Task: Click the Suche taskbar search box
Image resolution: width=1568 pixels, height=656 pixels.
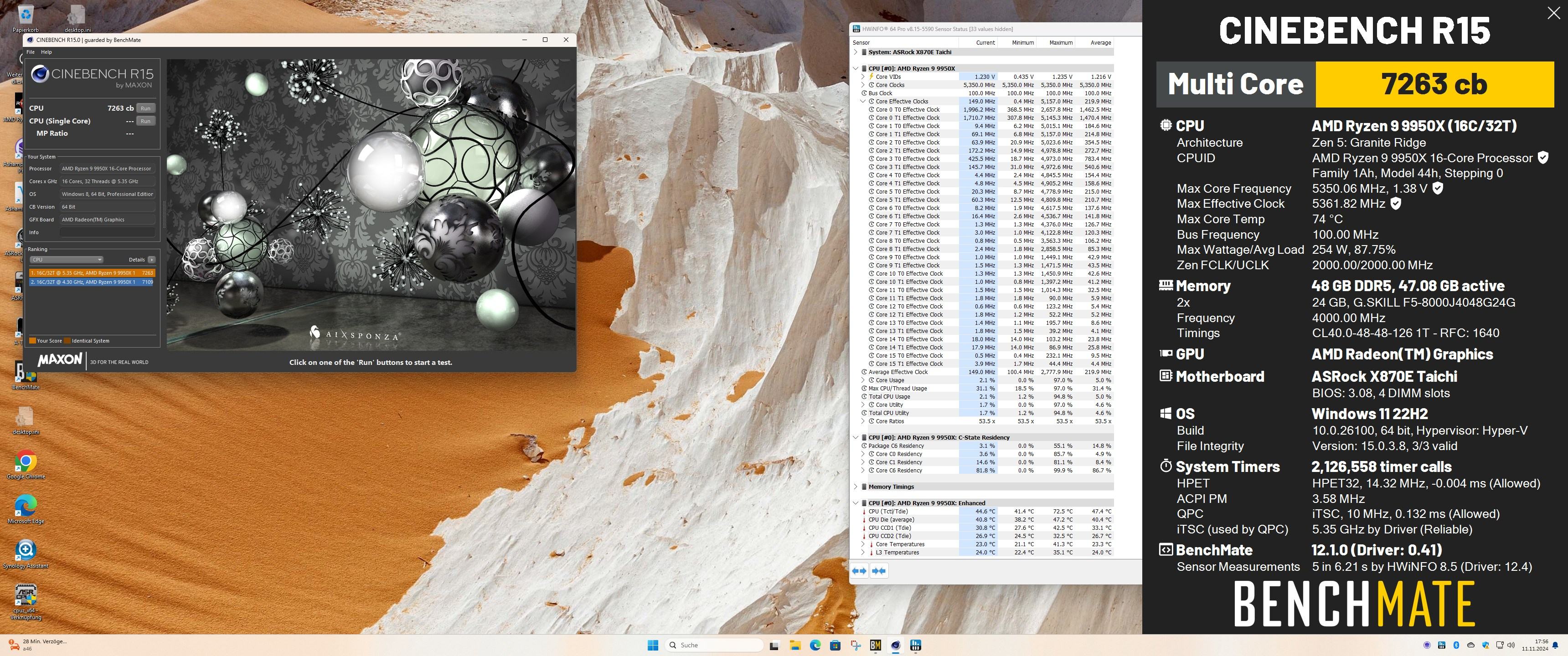Action: 715,645
